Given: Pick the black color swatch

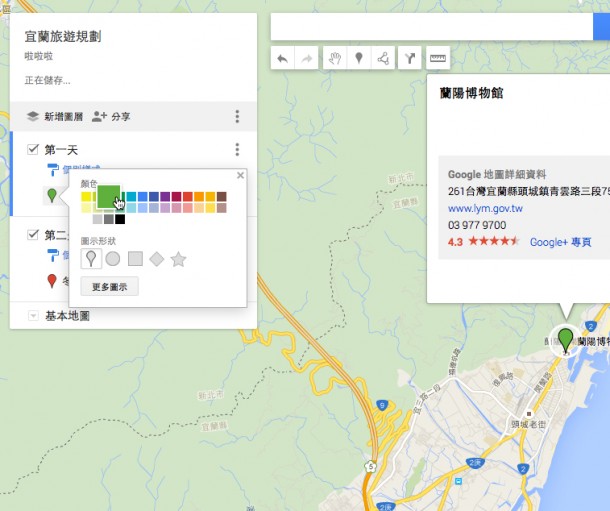Looking at the screenshot, I should [x=120, y=219].
